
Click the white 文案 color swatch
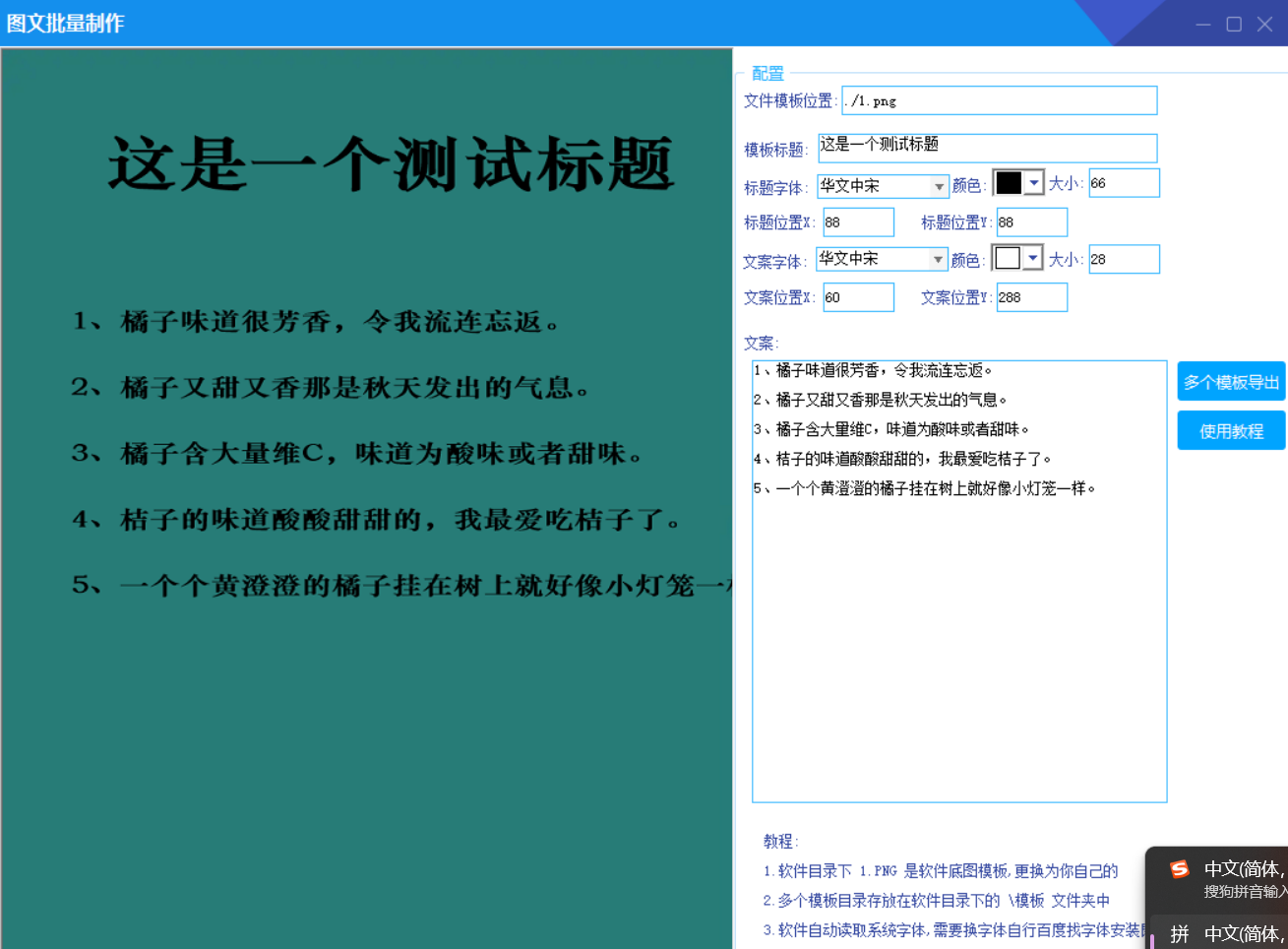(x=1008, y=258)
